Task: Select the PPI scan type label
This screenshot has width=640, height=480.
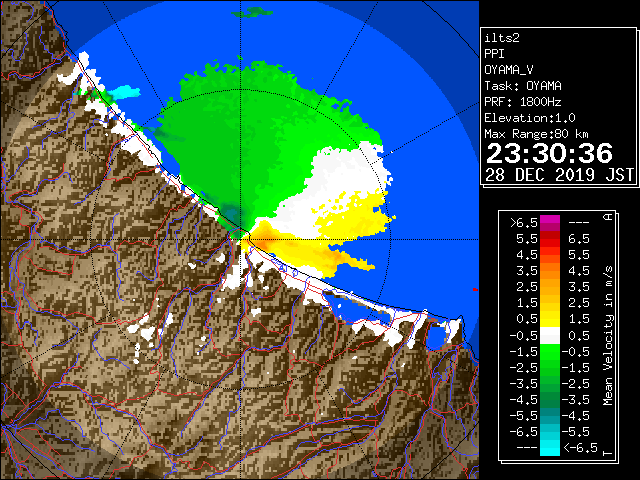Action: (x=494, y=54)
